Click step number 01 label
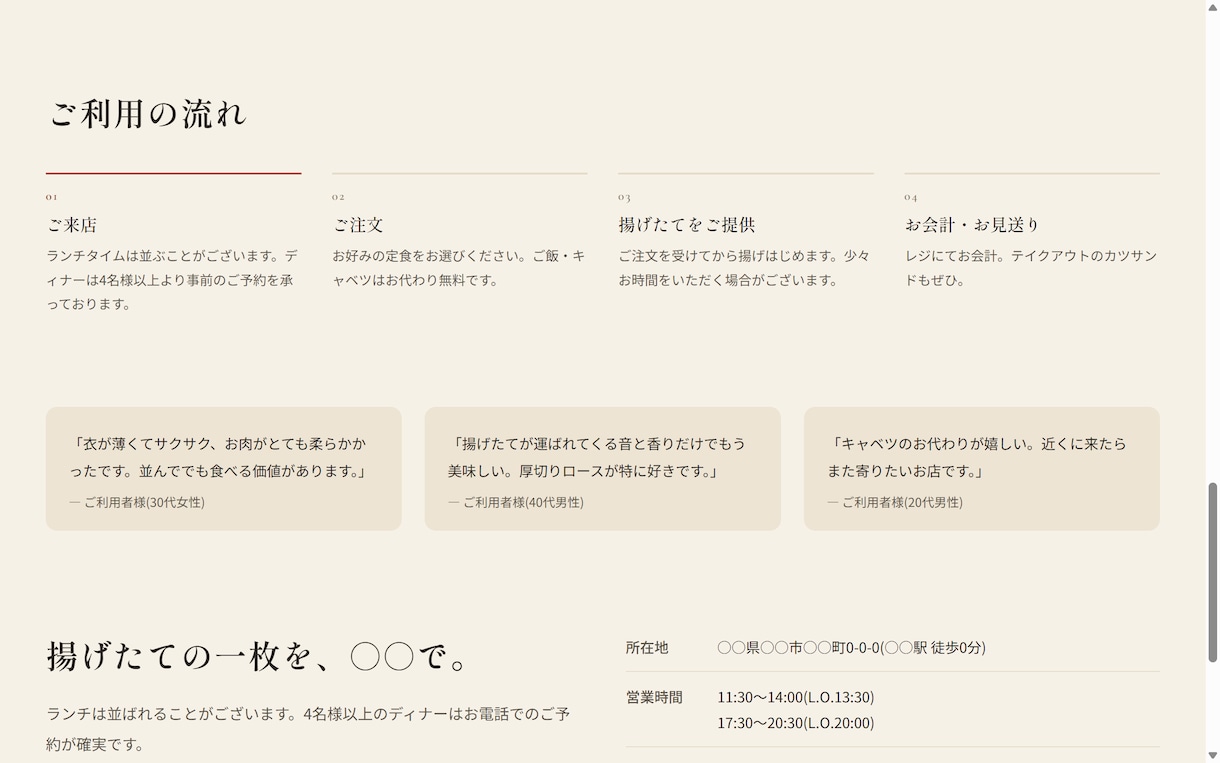 click(52, 197)
